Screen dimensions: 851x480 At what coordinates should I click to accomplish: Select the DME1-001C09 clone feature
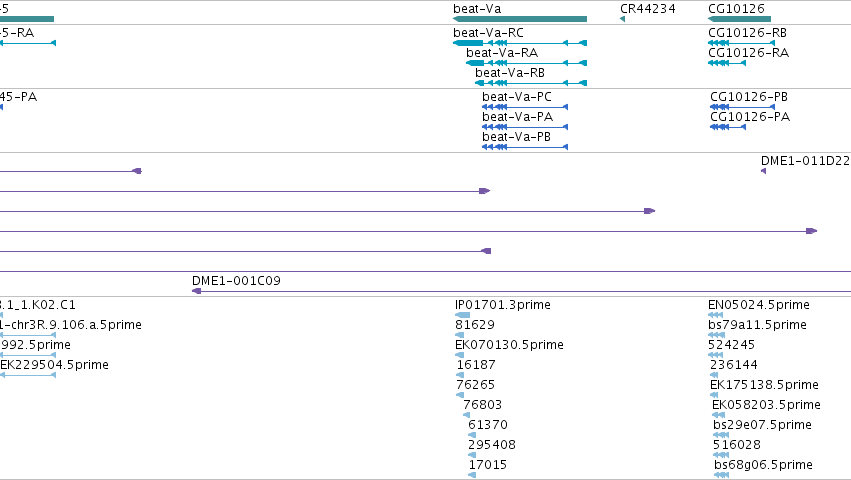click(x=521, y=291)
